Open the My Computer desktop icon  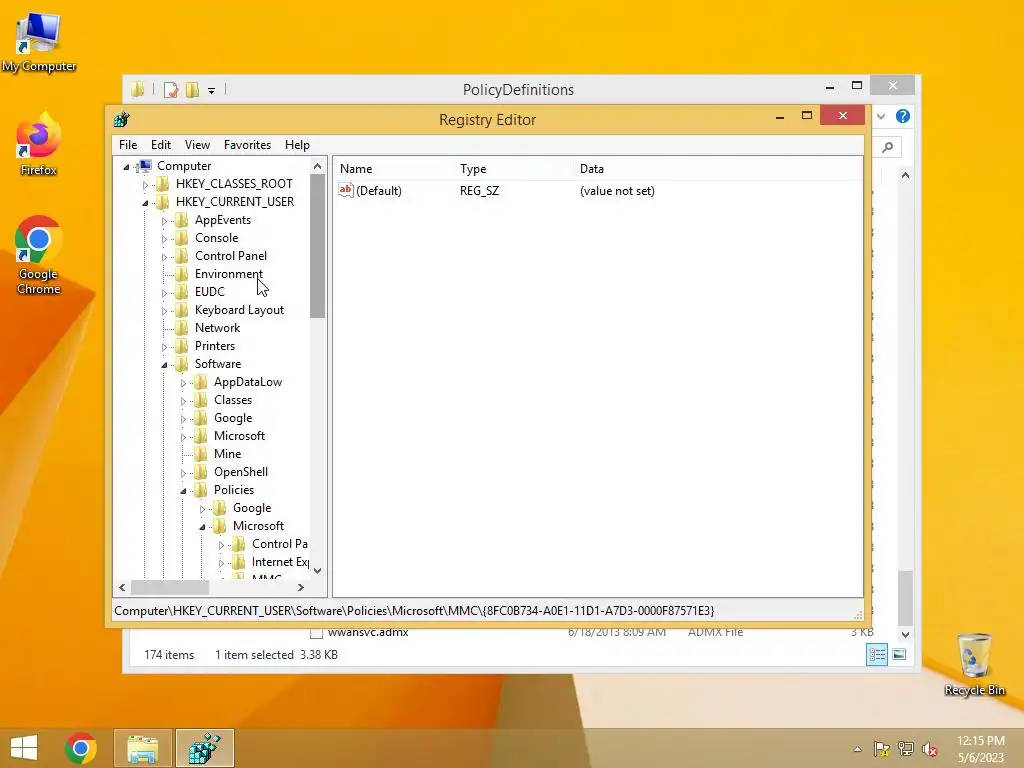click(x=39, y=42)
